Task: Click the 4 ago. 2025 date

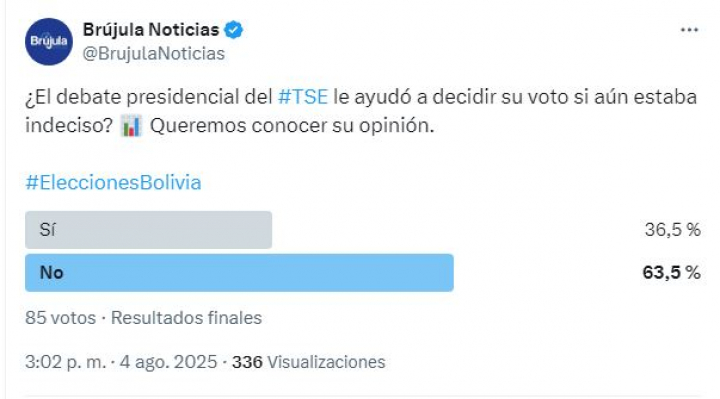Action: [x=169, y=362]
